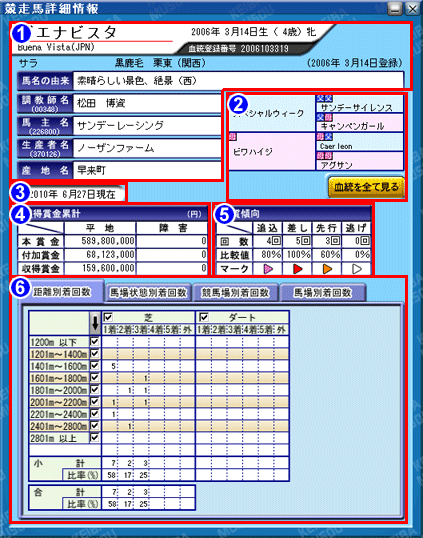Screen dimensions: 423x538
Task: Click 血統登録番号 2006103319
Action: coord(238,49)
